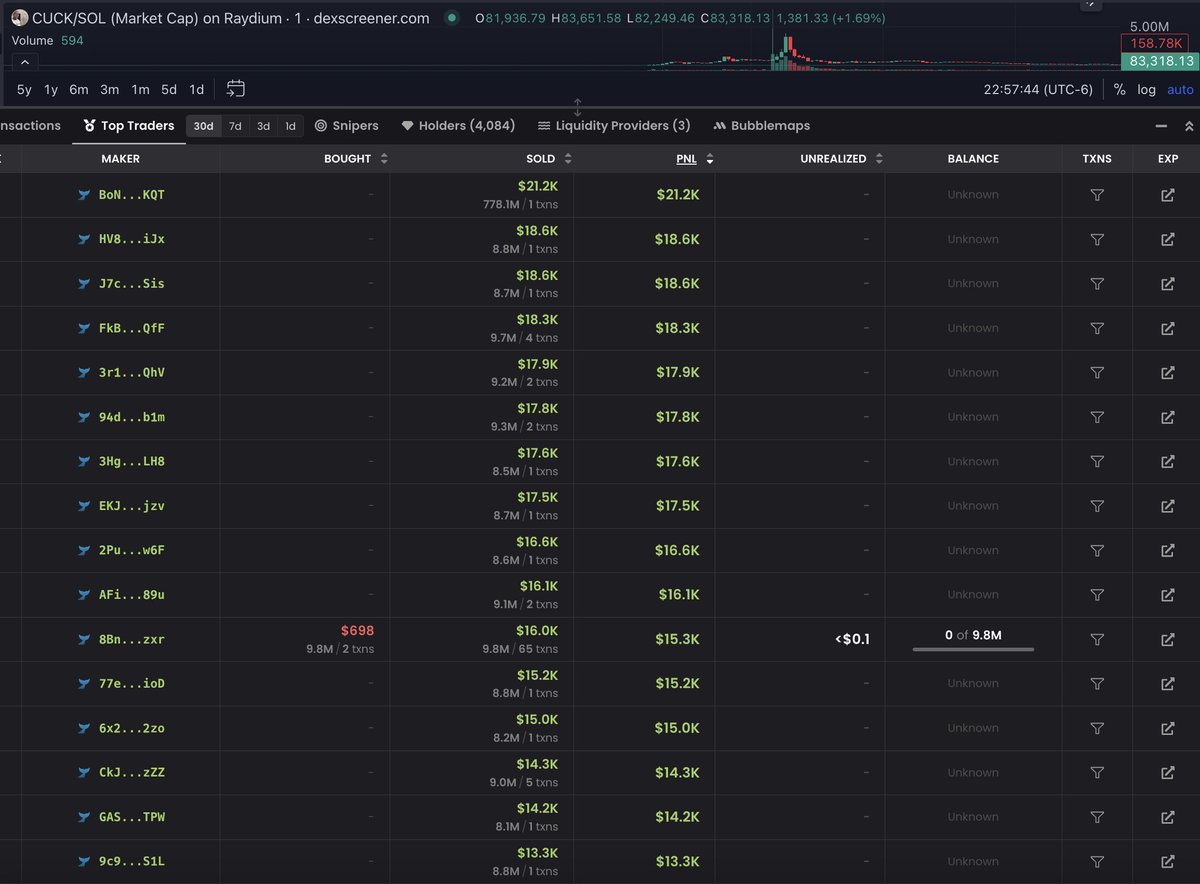Select the 1d top traders period
The image size is (1200, 884).
point(290,126)
